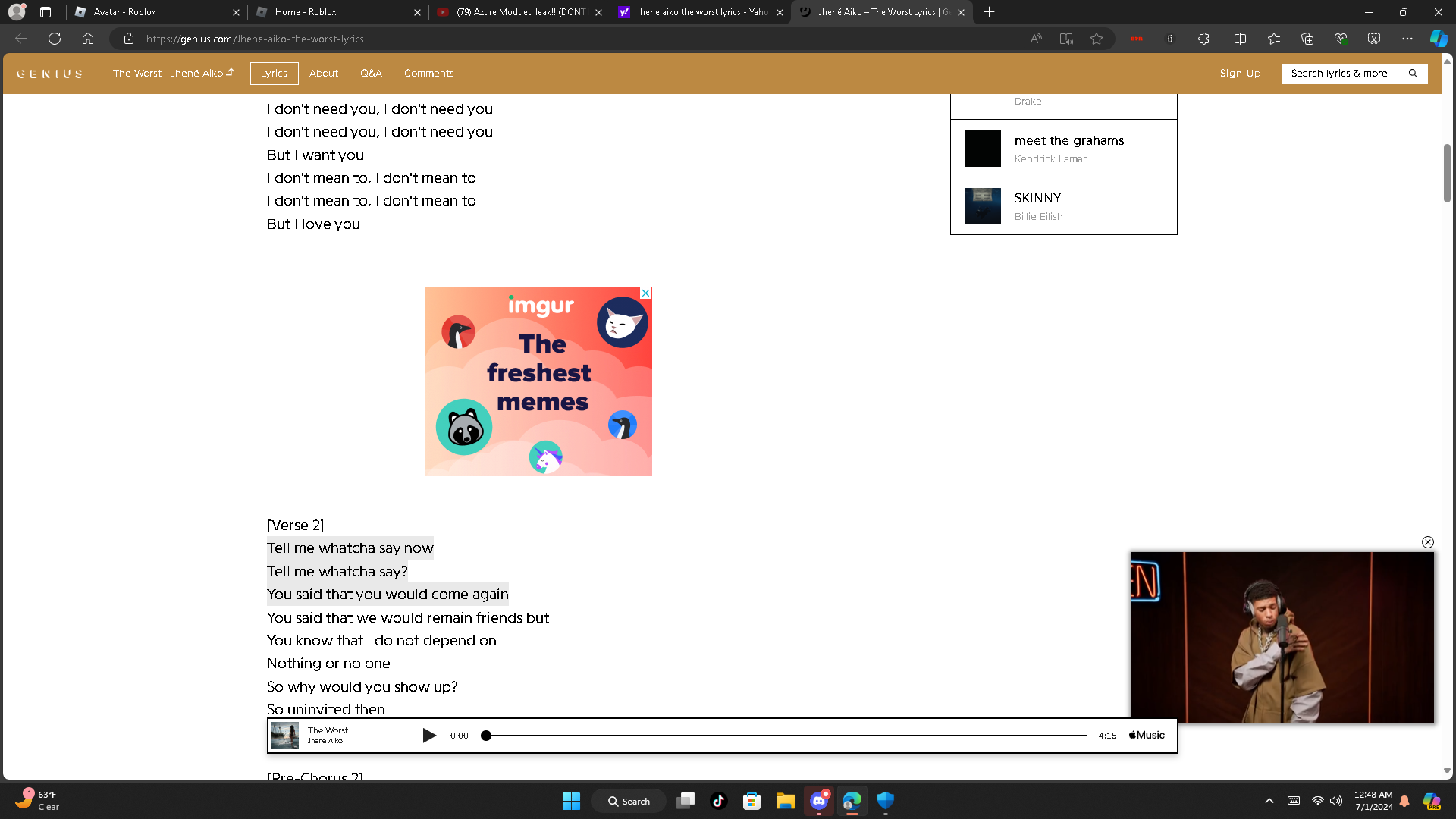Close the Imgur ad with X
Viewport: 1456px width, 819px height.
645,293
